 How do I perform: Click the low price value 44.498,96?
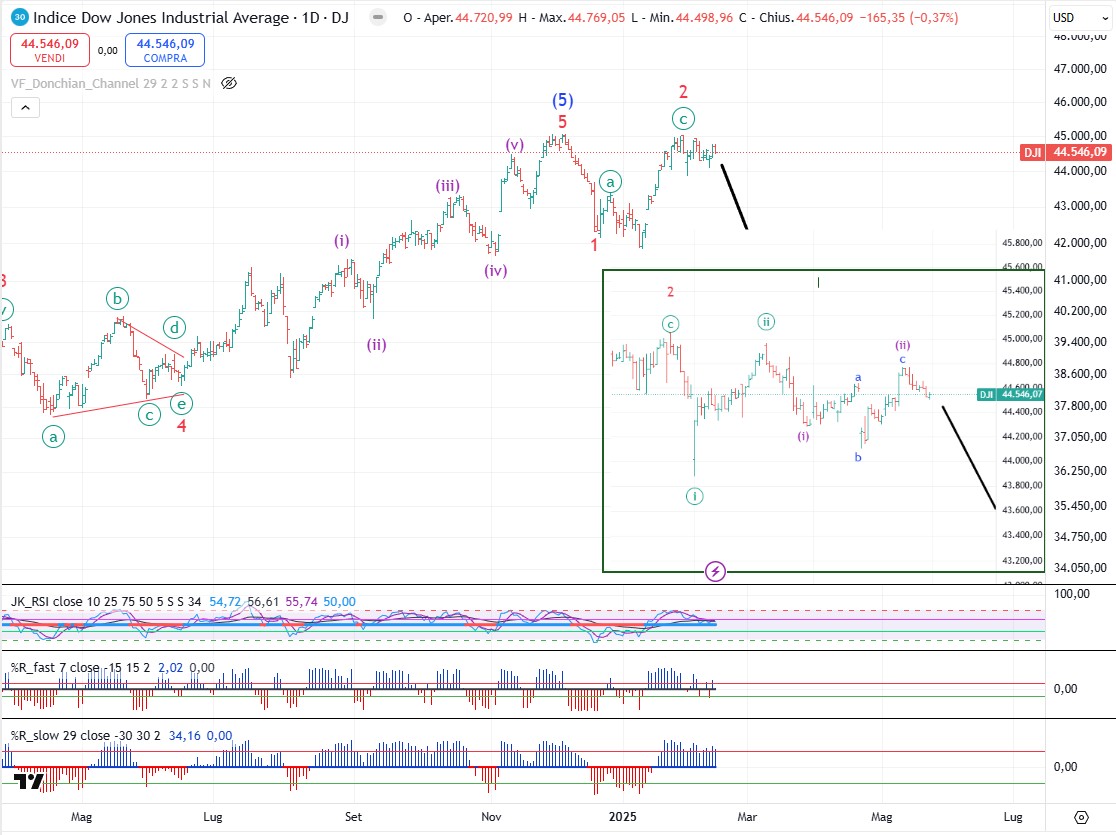click(x=704, y=17)
